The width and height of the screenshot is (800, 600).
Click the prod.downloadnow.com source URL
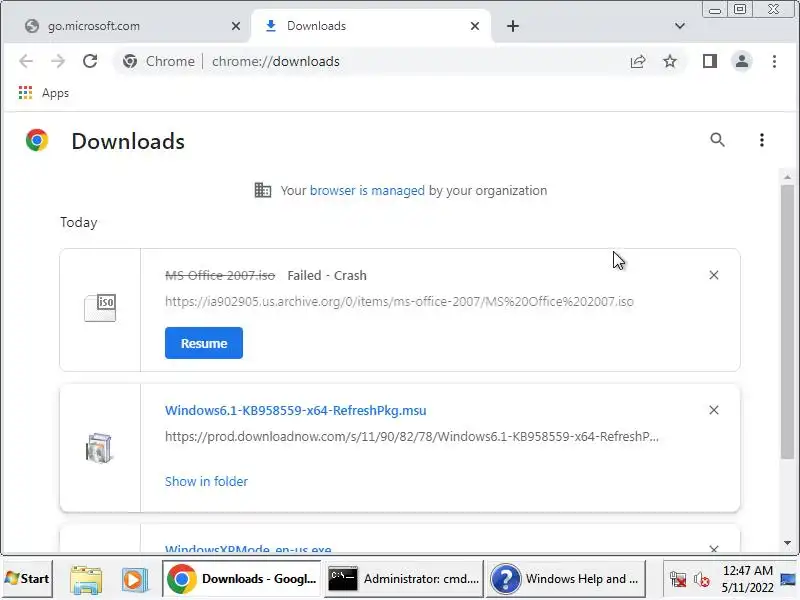(x=412, y=437)
